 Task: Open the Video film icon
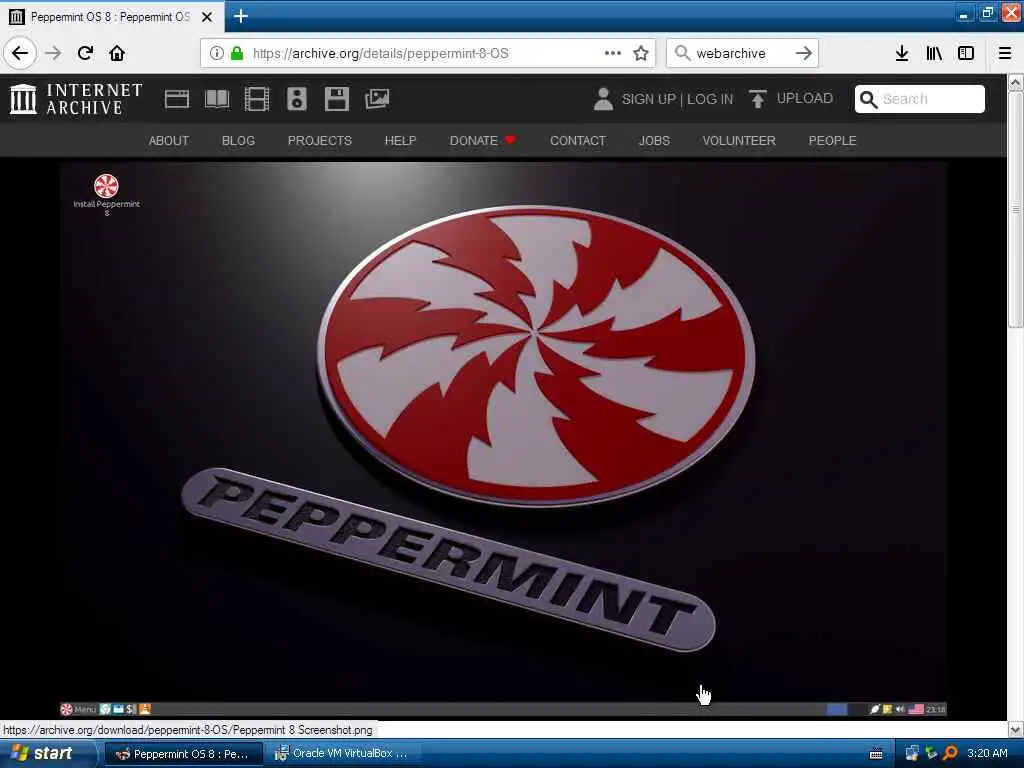(x=257, y=99)
